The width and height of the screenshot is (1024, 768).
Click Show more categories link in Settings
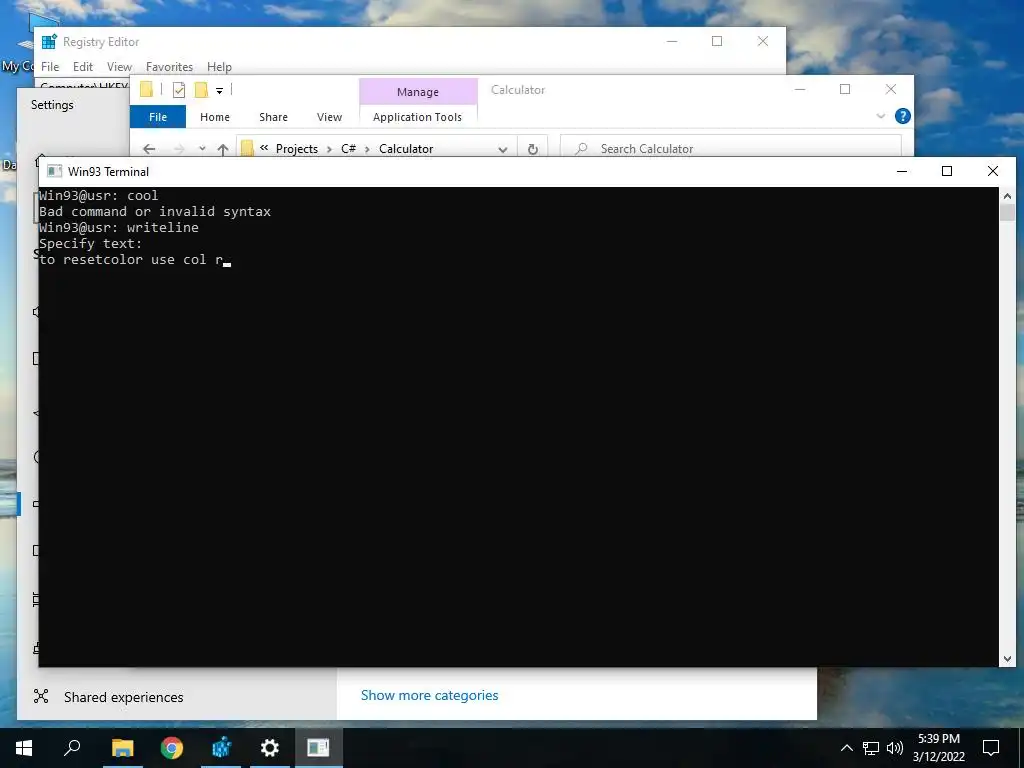tap(429, 696)
